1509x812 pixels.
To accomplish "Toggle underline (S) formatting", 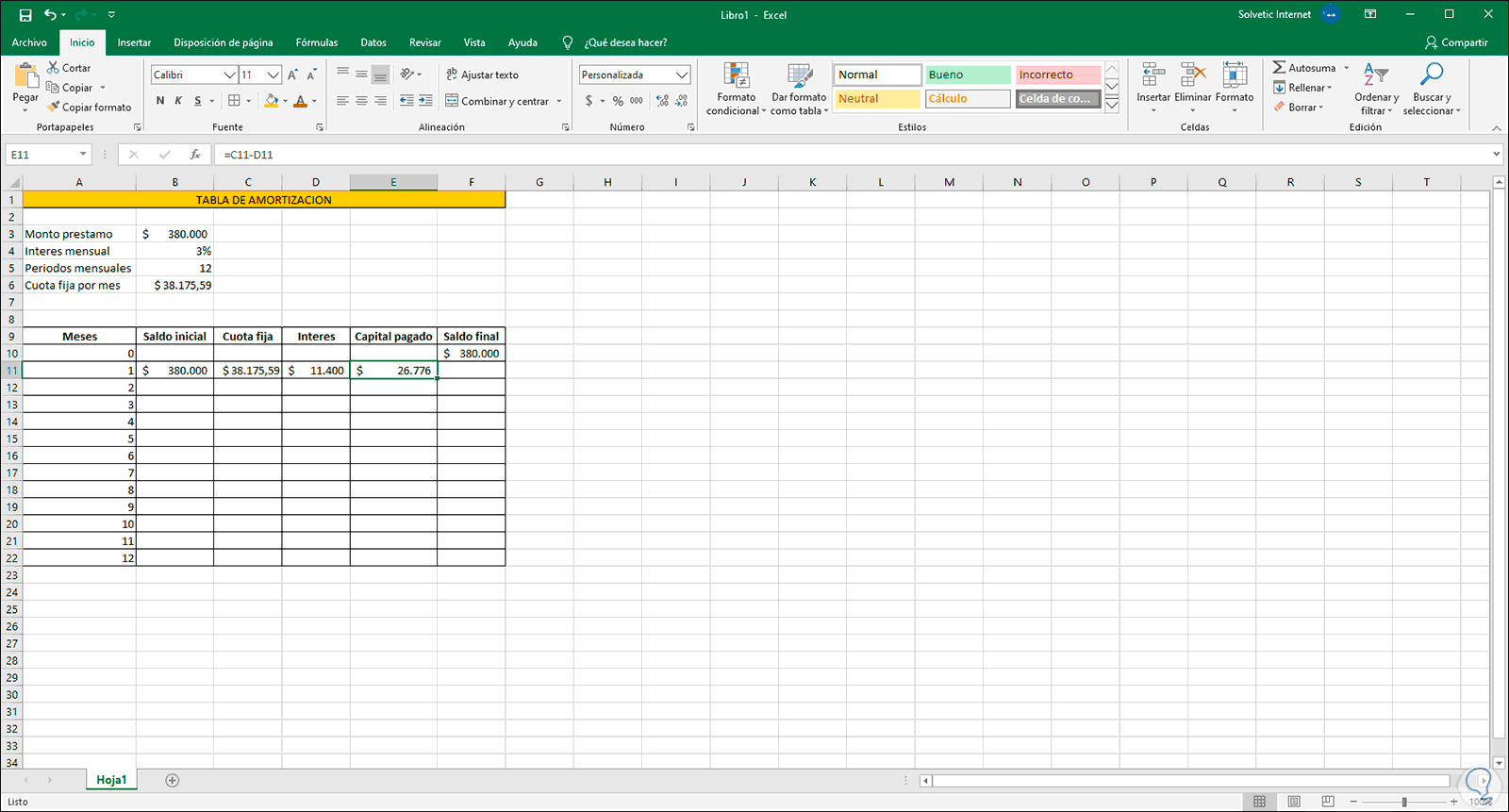I will tap(197, 101).
